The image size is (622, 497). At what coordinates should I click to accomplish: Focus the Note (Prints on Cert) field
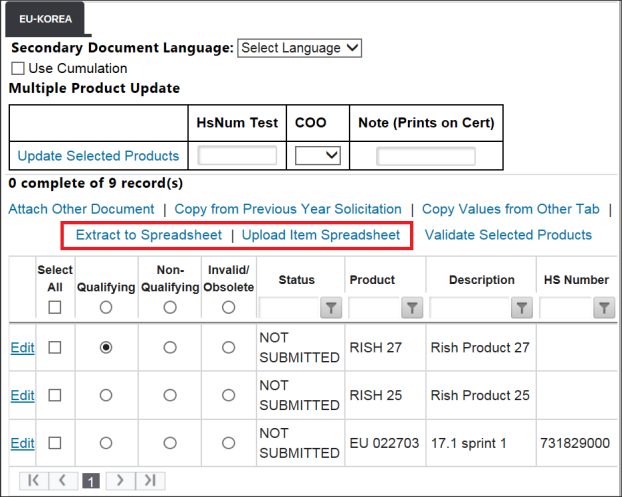tap(426, 156)
